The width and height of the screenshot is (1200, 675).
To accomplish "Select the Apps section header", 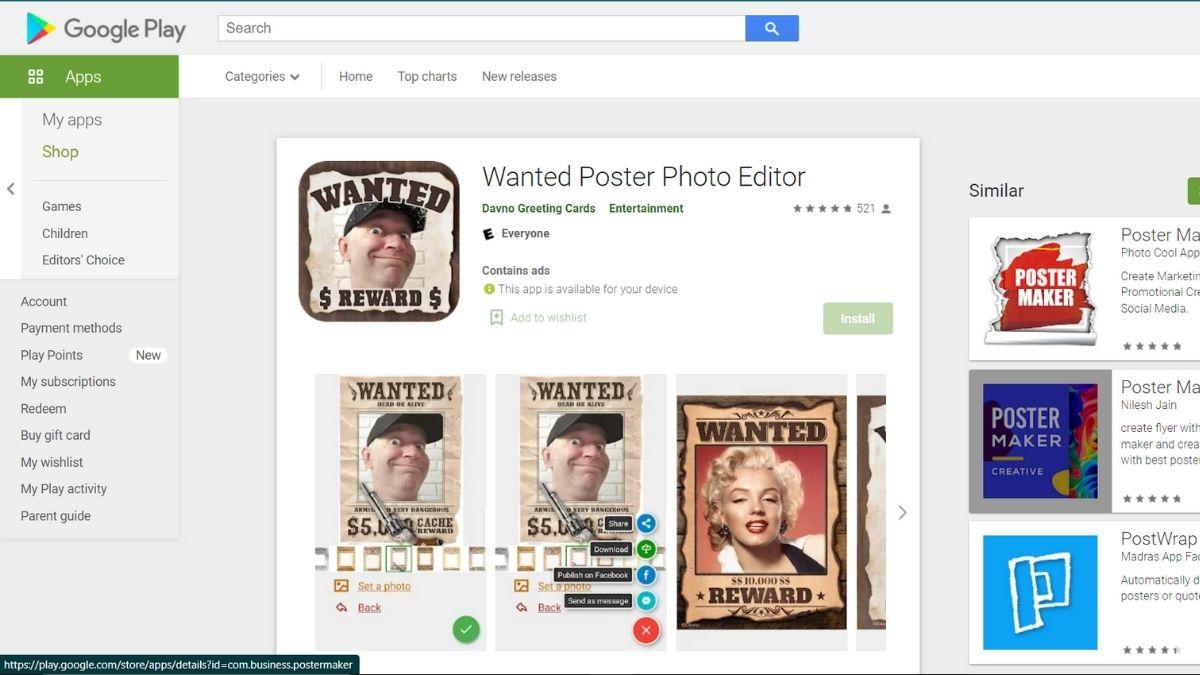I will pos(89,77).
